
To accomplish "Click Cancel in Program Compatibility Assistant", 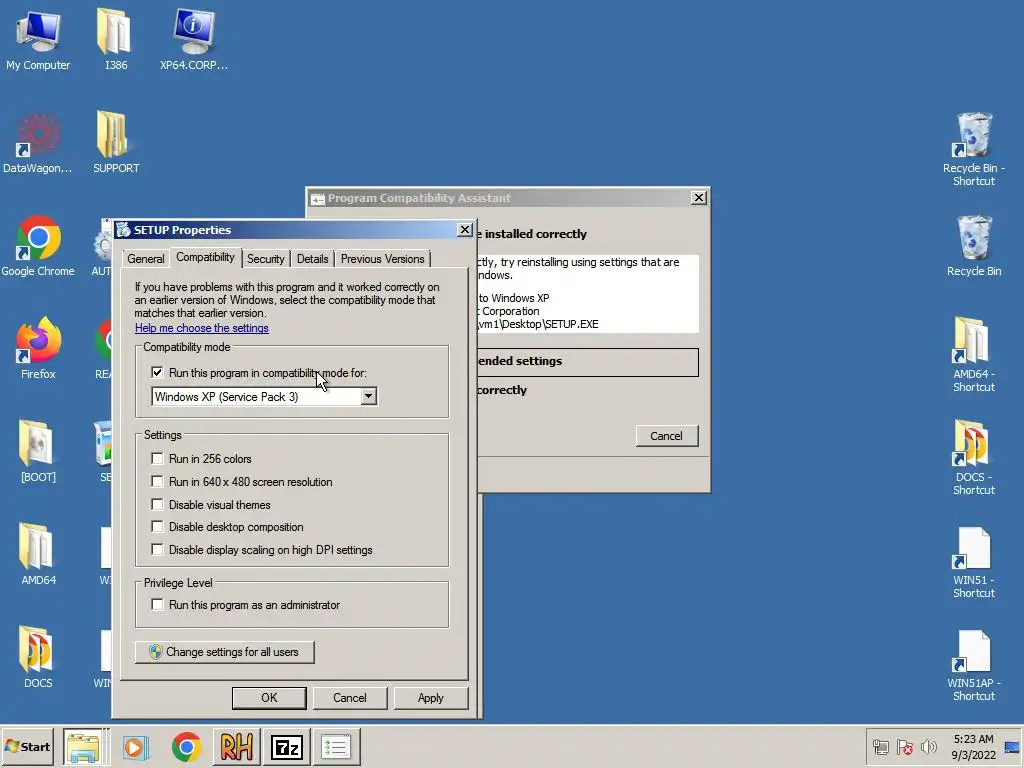I will pyautogui.click(x=666, y=436).
